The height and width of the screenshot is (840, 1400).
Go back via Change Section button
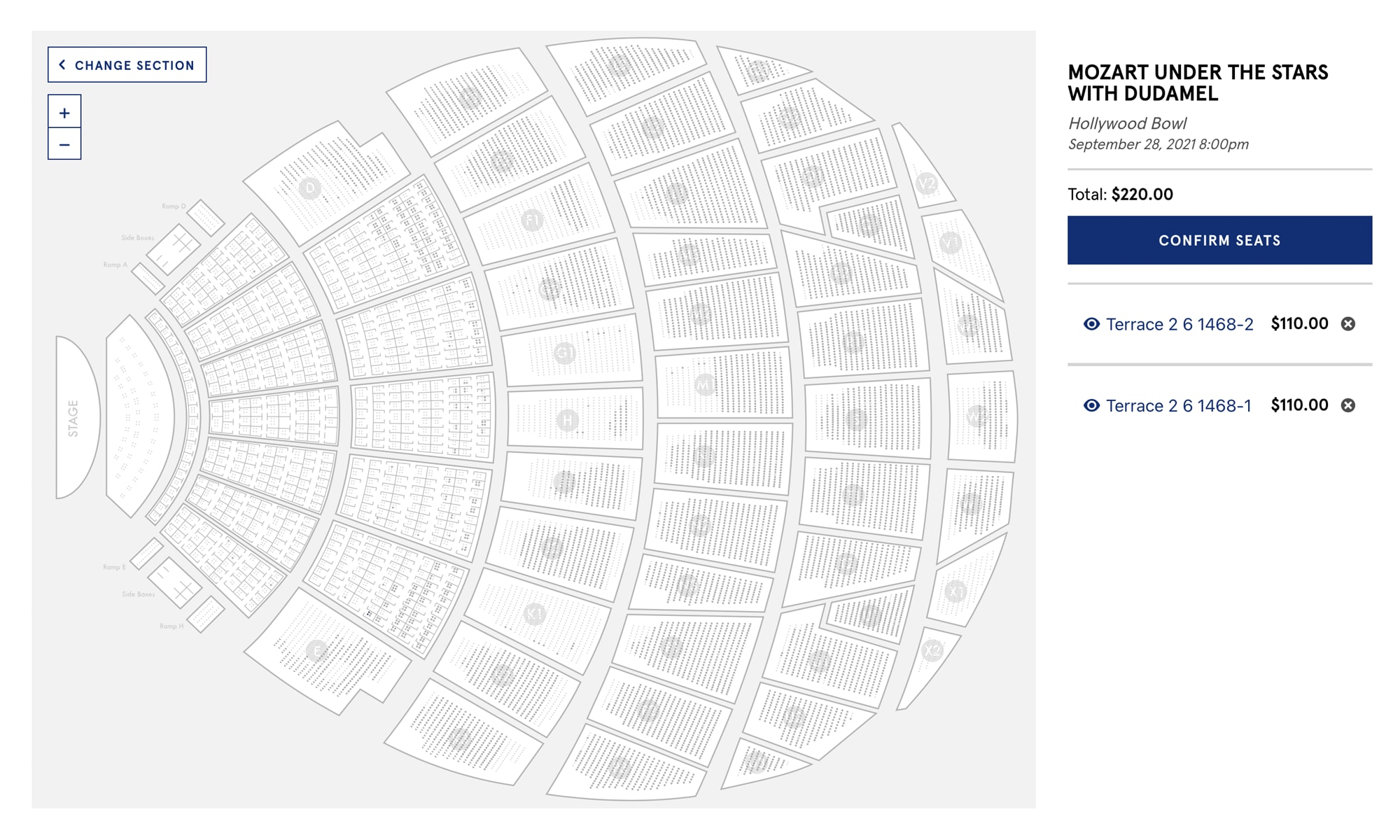click(127, 65)
